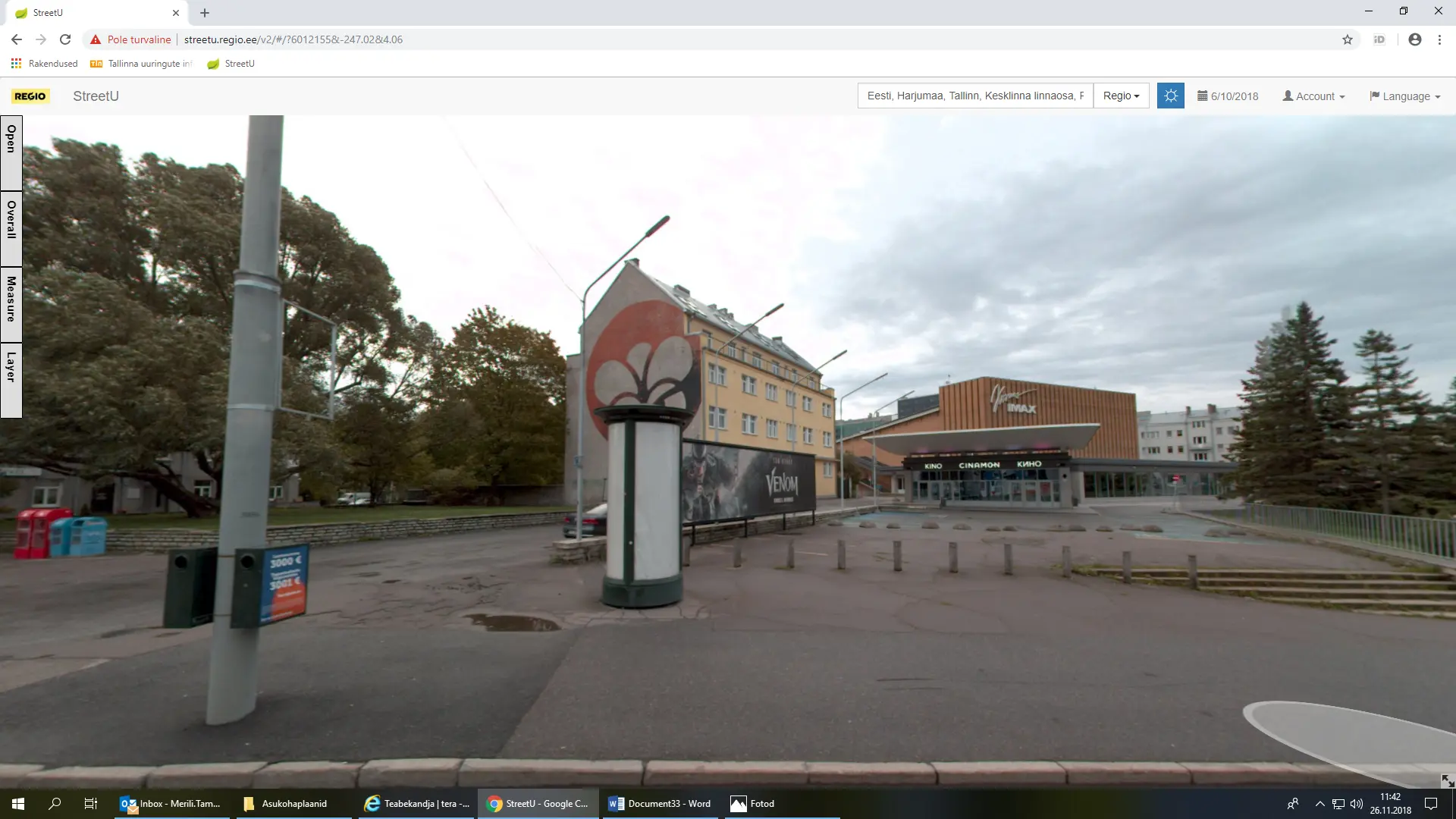The height and width of the screenshot is (819, 1456).
Task: Click the fullscreen expand icon in corner
Action: 1447,780
